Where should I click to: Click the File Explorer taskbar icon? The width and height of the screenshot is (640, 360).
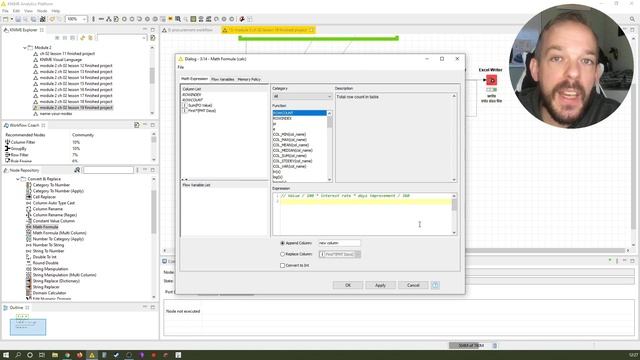(x=55, y=355)
